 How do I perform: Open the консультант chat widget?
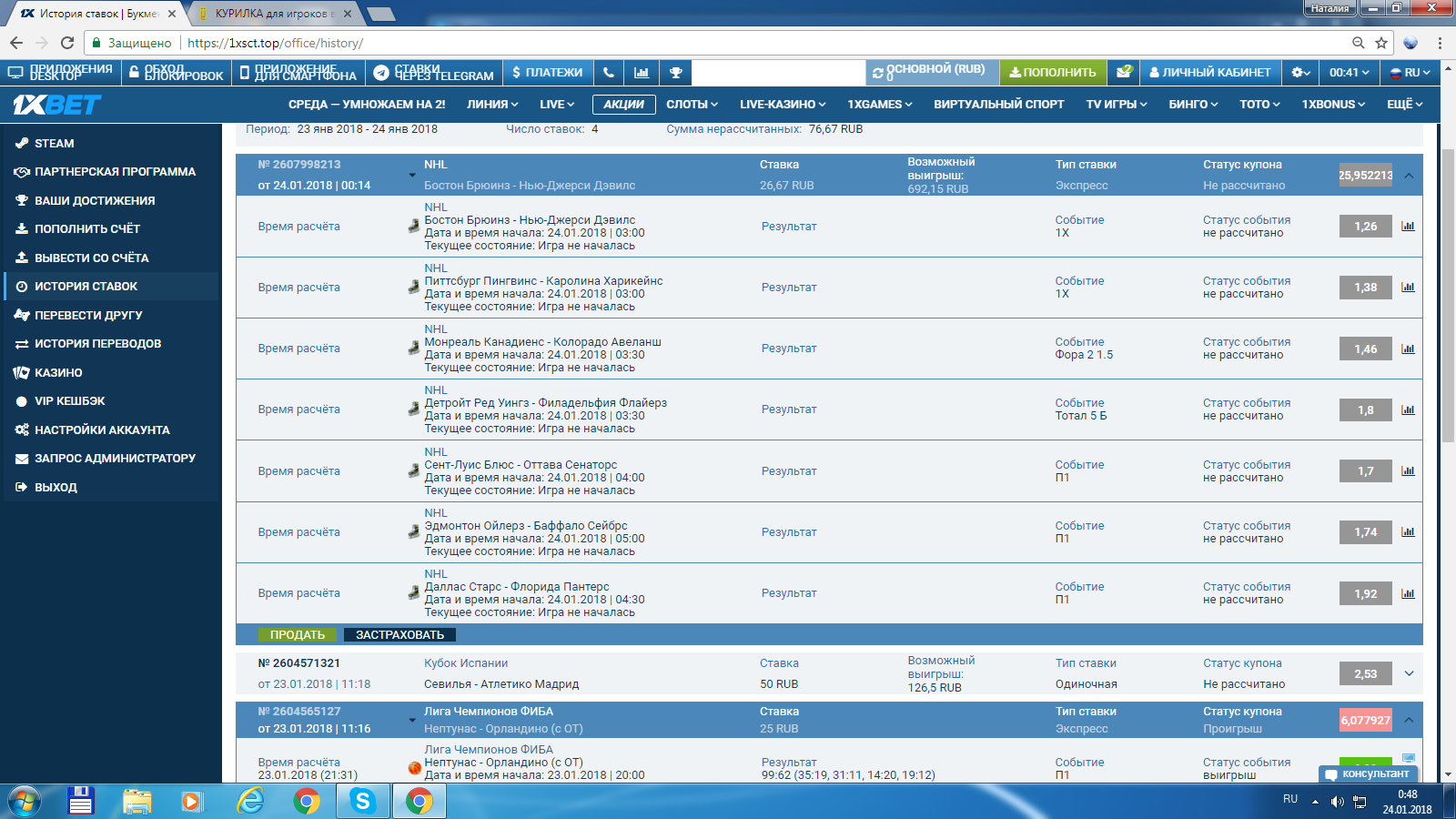pos(1368,774)
